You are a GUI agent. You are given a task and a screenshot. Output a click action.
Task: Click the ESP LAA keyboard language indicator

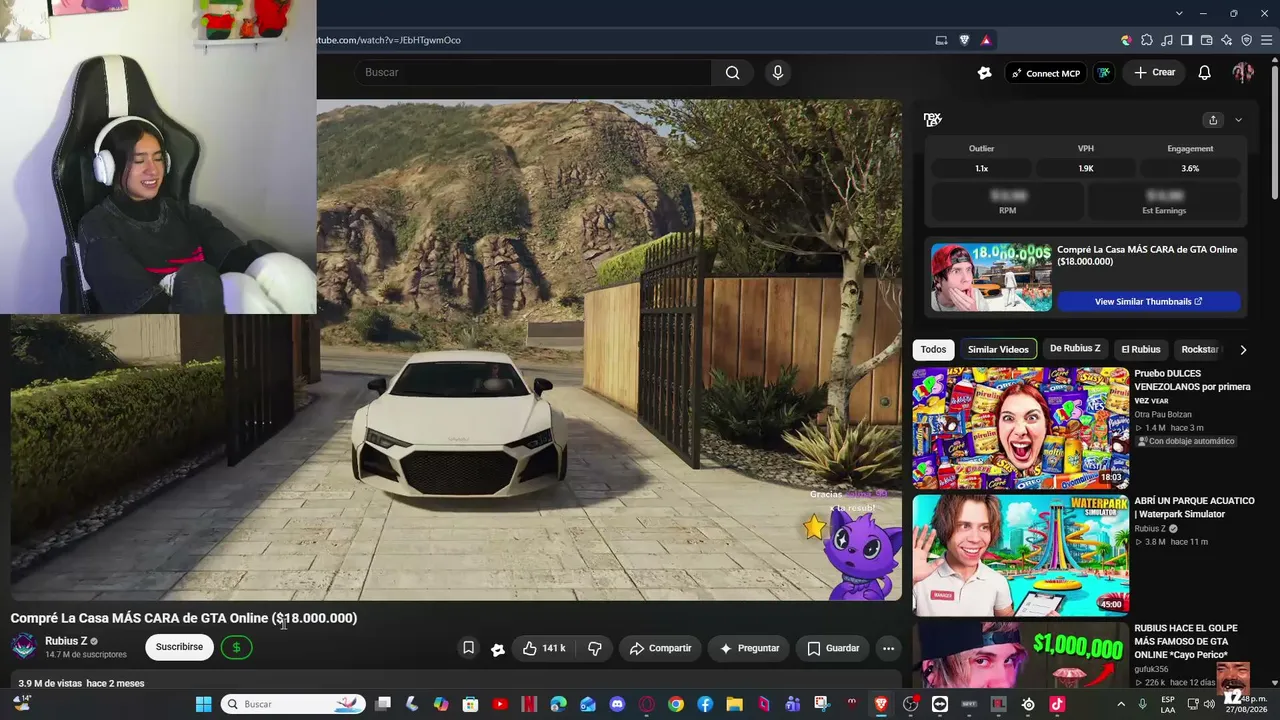point(1168,704)
